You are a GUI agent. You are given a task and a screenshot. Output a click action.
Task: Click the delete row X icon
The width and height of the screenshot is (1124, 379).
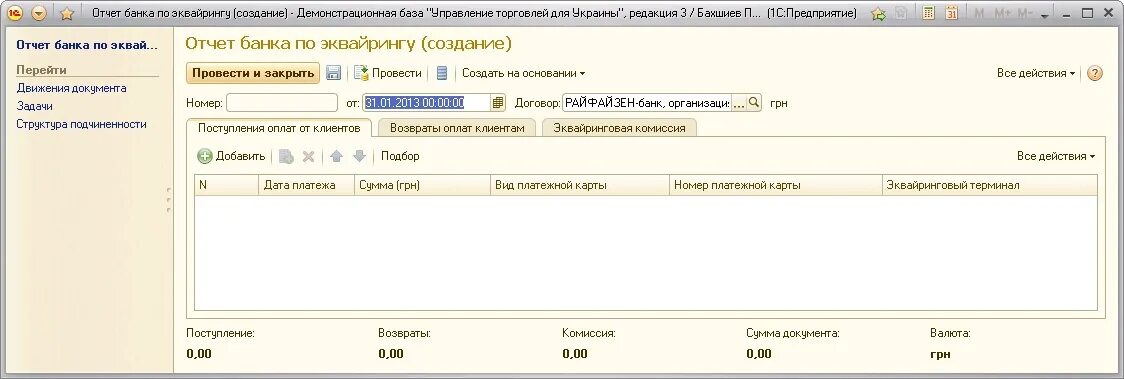point(308,156)
